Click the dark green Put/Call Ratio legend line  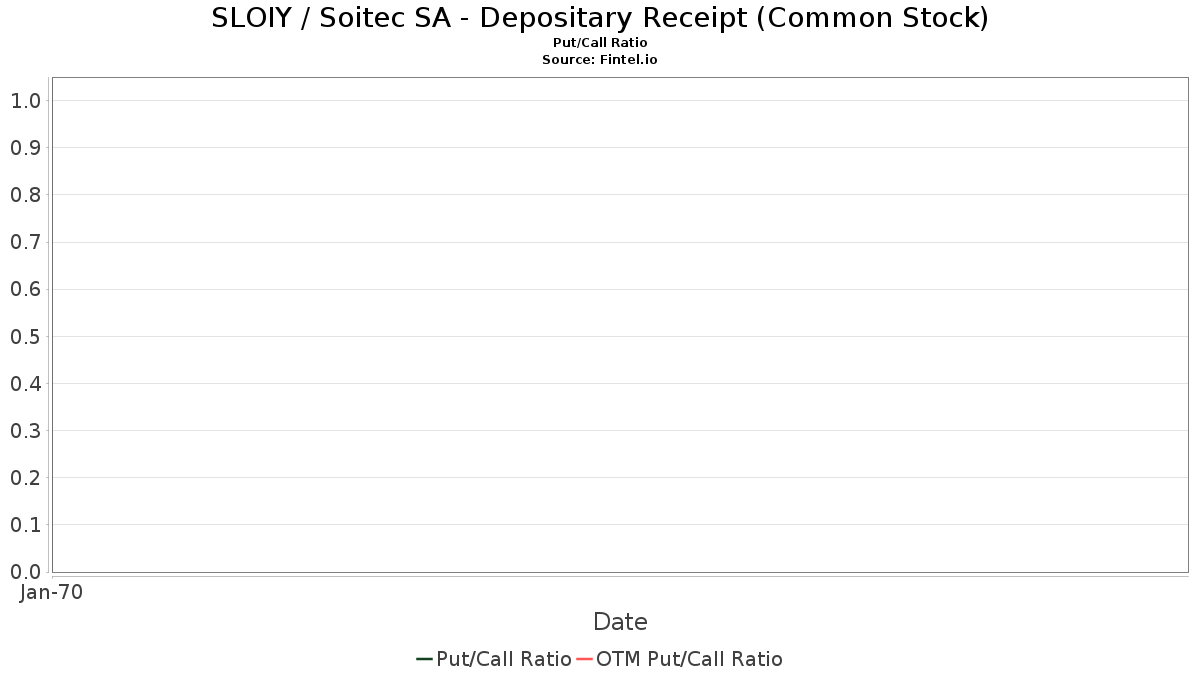point(424,659)
